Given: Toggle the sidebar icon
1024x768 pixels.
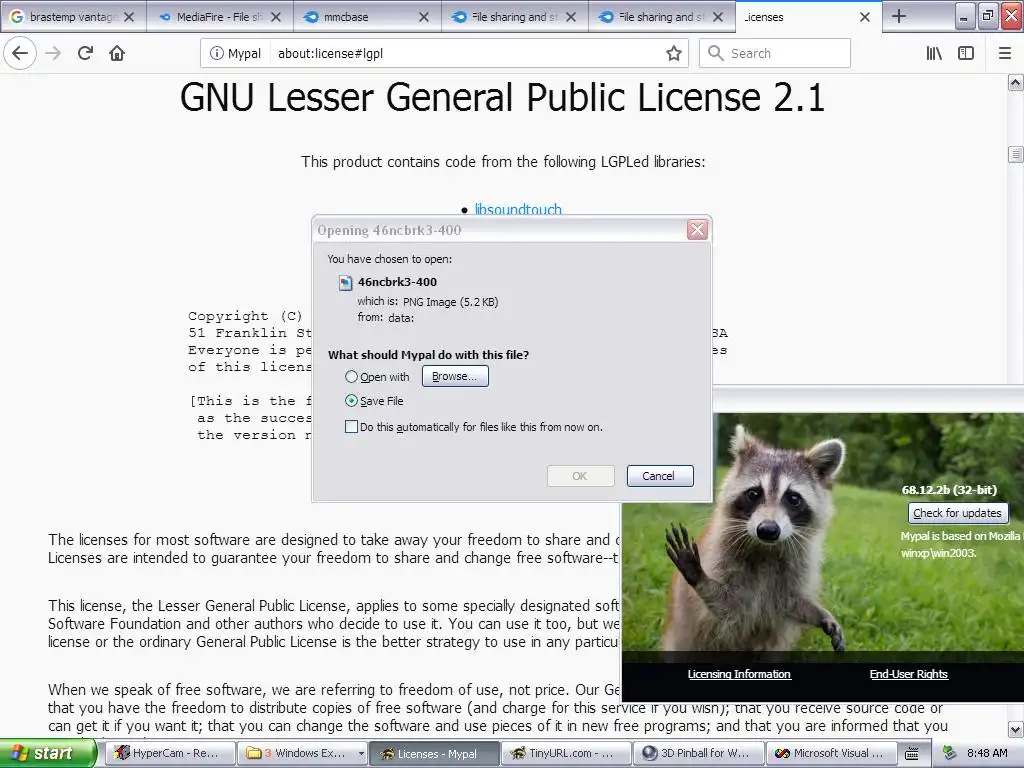Looking at the screenshot, I should (x=966, y=53).
